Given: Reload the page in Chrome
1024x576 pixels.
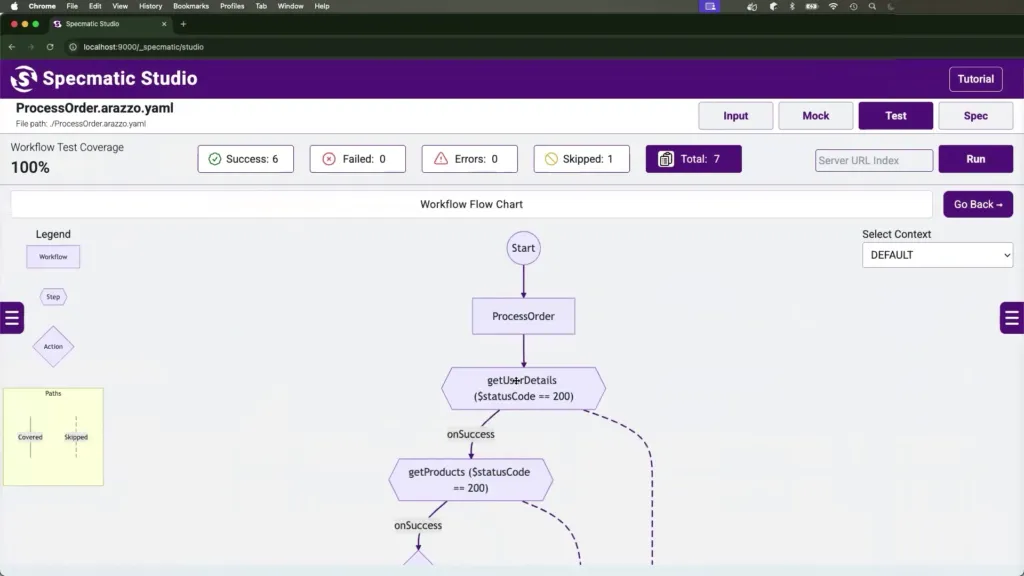Looking at the screenshot, I should [50, 47].
